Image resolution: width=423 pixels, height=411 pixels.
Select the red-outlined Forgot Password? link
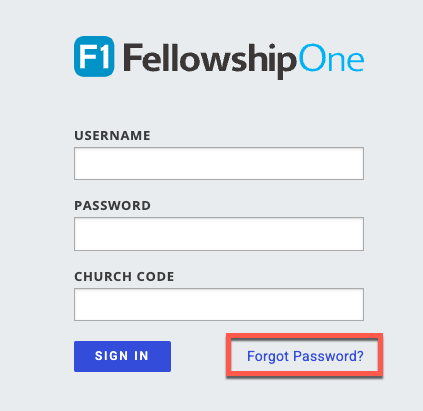pos(305,356)
